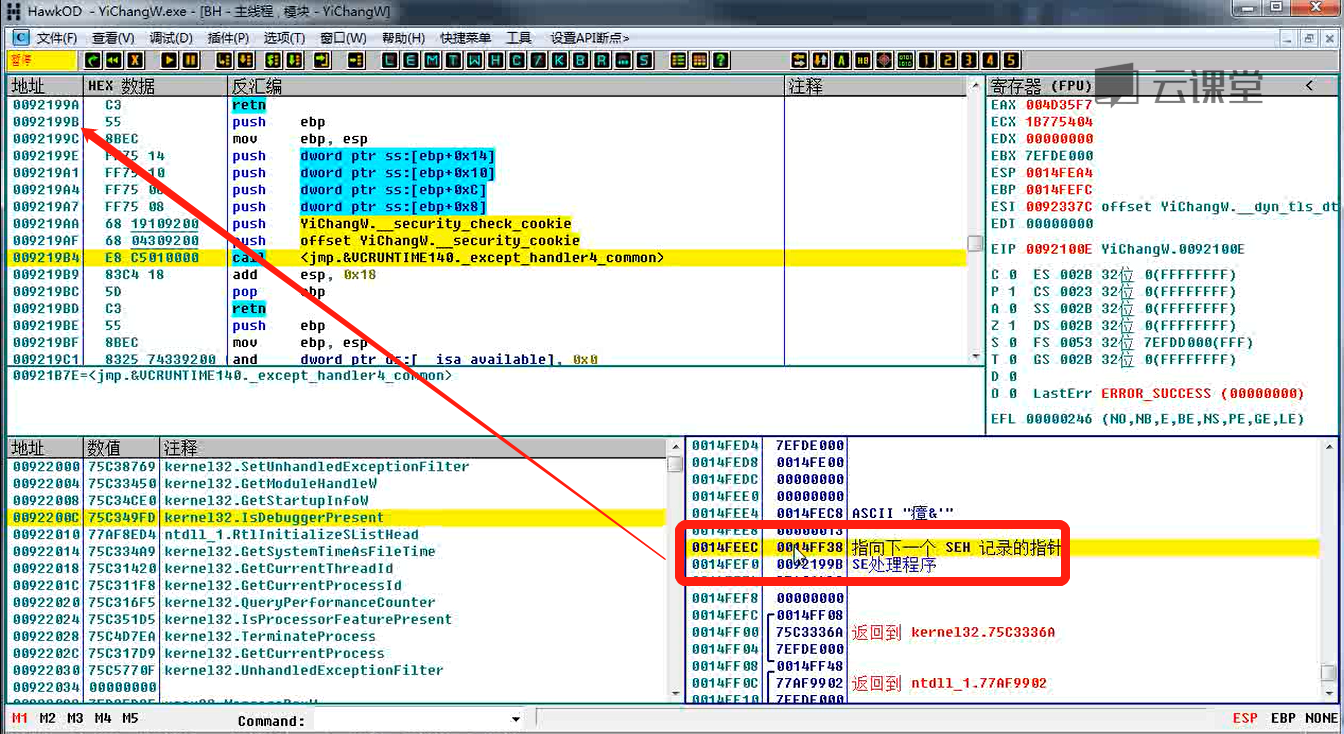Click the 寄存器 (FPU) header left chevron
This screenshot has height=734, width=1344.
1309,86
